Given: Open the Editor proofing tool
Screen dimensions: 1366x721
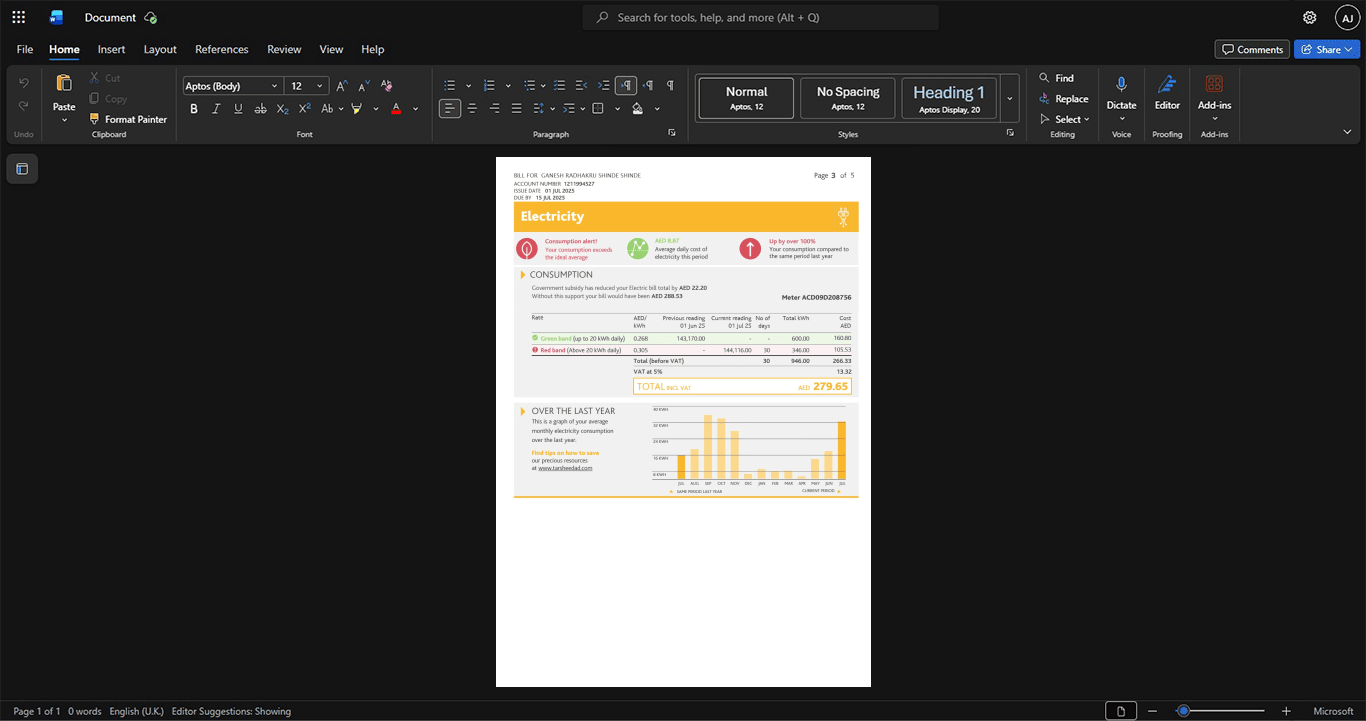Looking at the screenshot, I should coord(1167,84).
